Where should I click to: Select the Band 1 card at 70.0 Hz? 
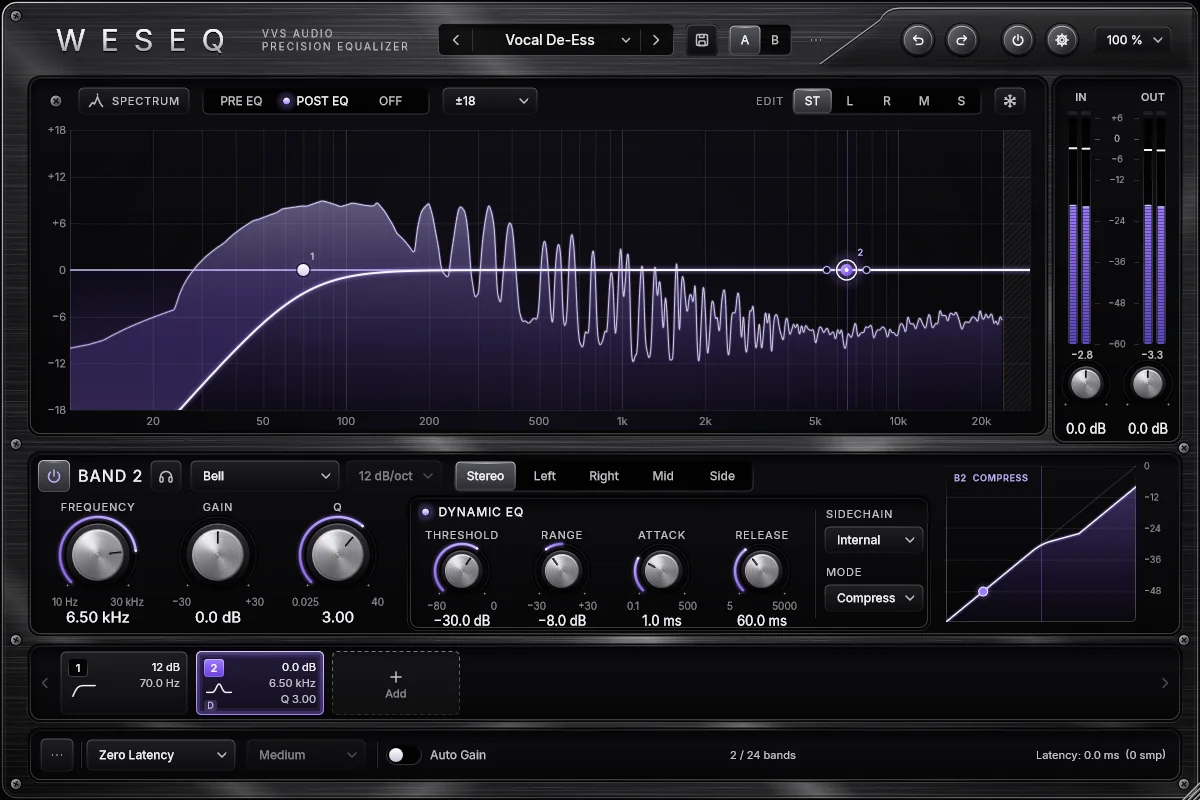(x=124, y=683)
